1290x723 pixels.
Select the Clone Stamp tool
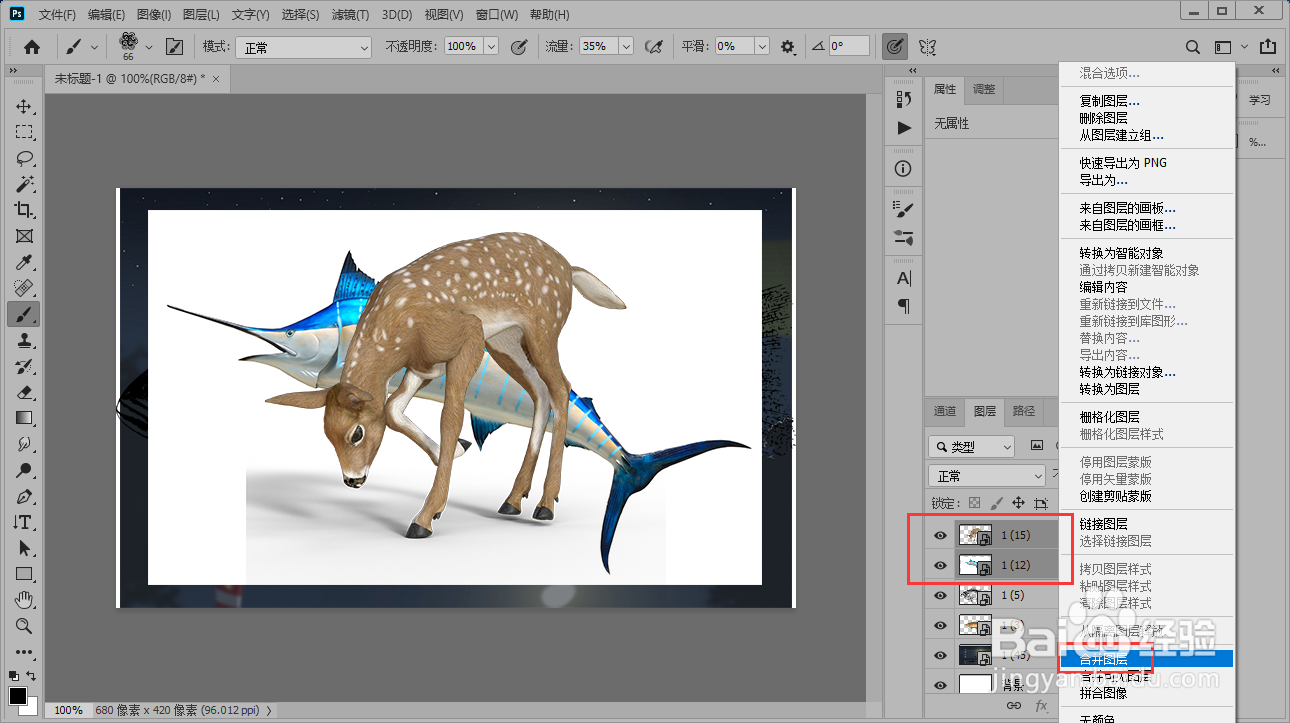pos(24,341)
